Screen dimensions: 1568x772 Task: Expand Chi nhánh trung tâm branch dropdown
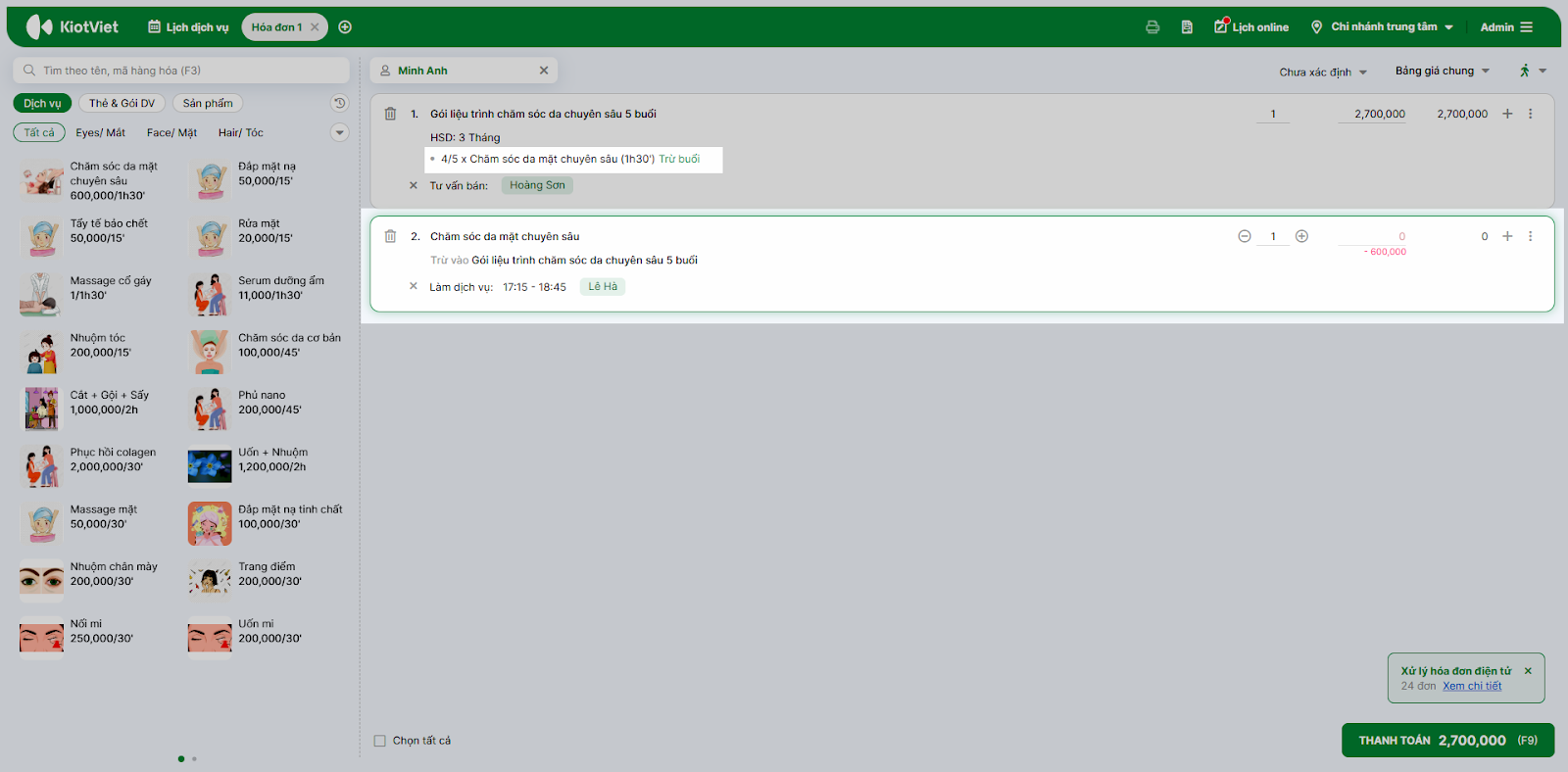(x=1382, y=27)
